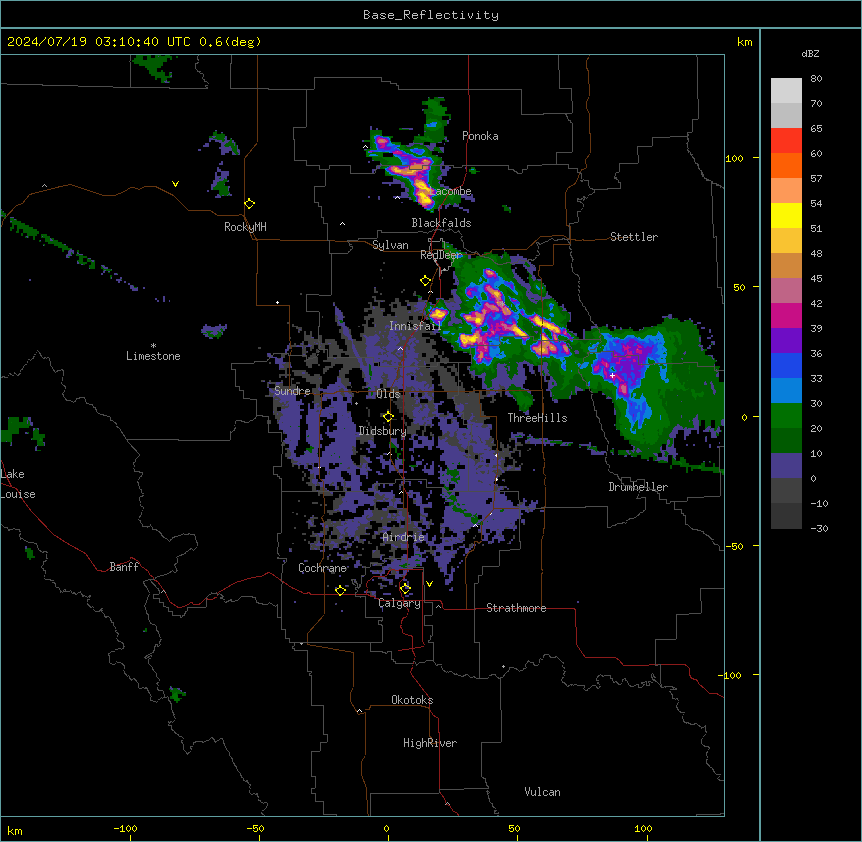Click the -50 tick on right axis

click(734, 546)
